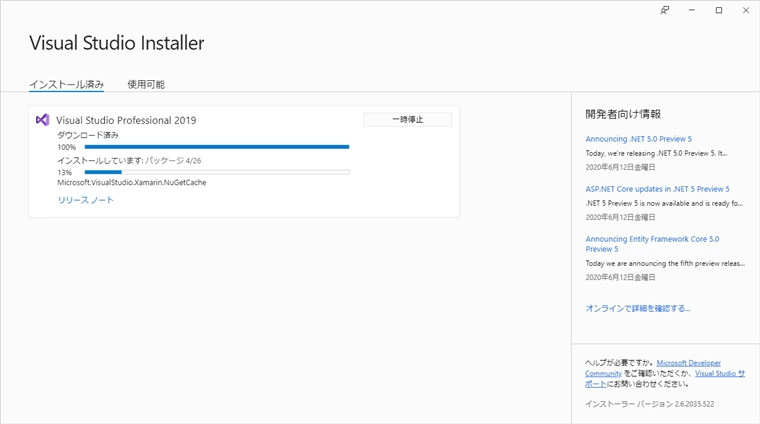Screen dimensions: 760x424
Task: Click the installer version 2.6.2035.522 text
Action: (649, 404)
